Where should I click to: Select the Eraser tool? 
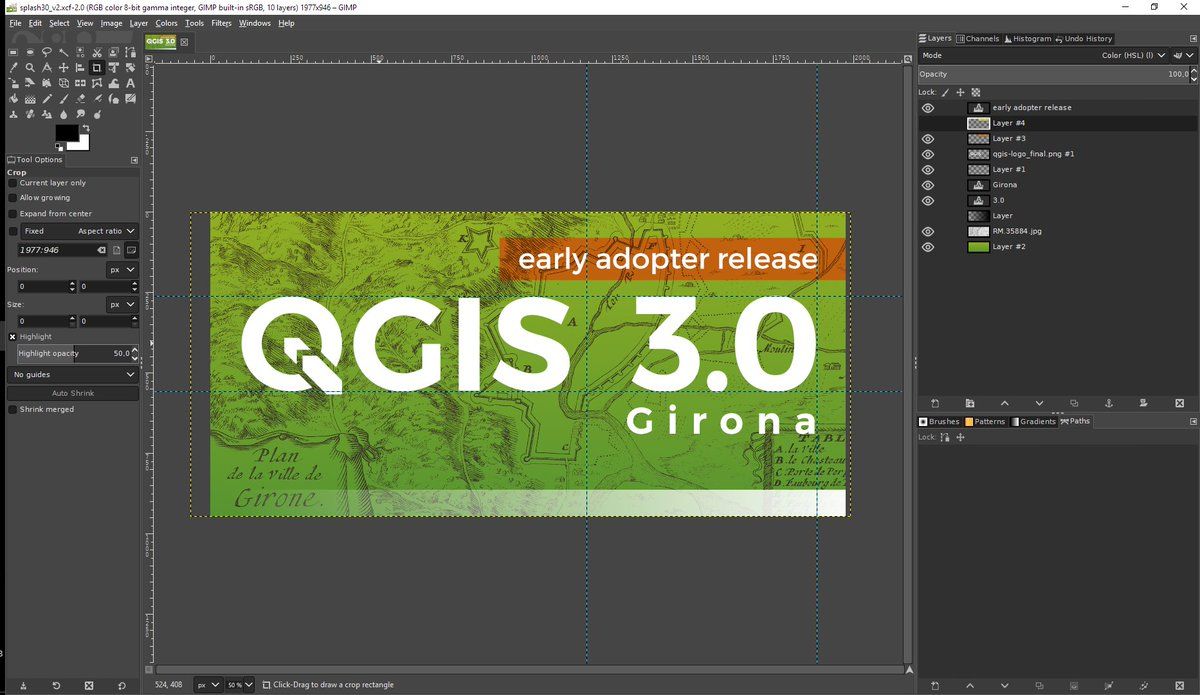click(x=80, y=99)
